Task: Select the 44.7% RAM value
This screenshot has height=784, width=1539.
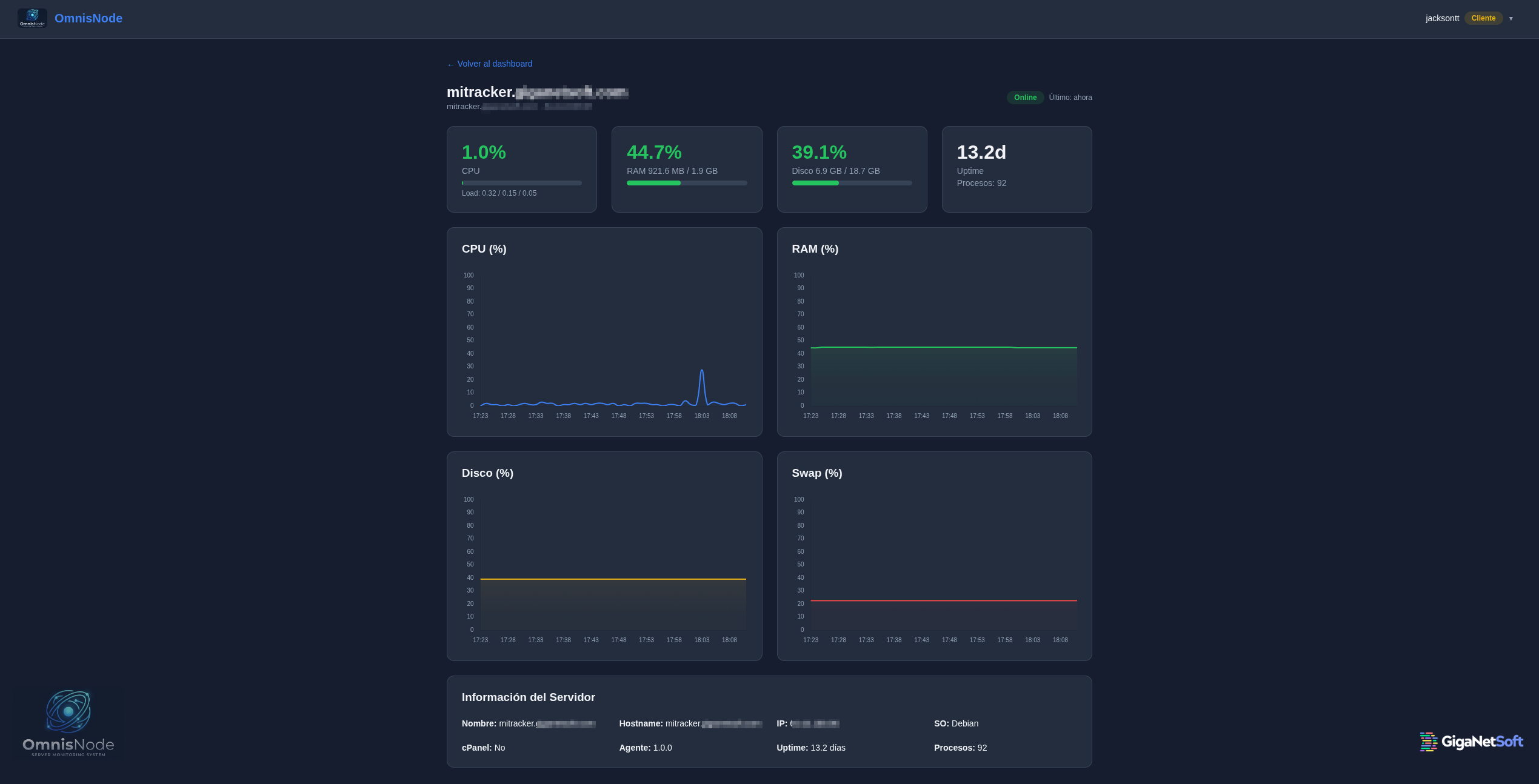Action: click(654, 152)
